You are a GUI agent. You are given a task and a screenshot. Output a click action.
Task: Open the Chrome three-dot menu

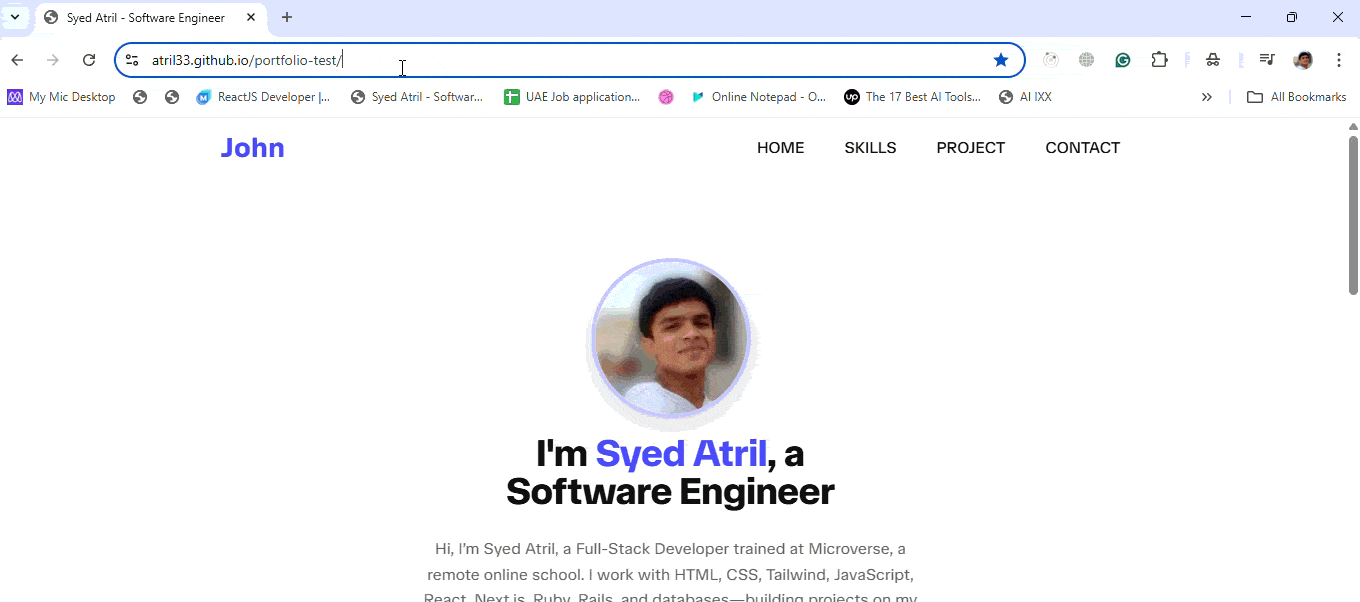[x=1339, y=60]
